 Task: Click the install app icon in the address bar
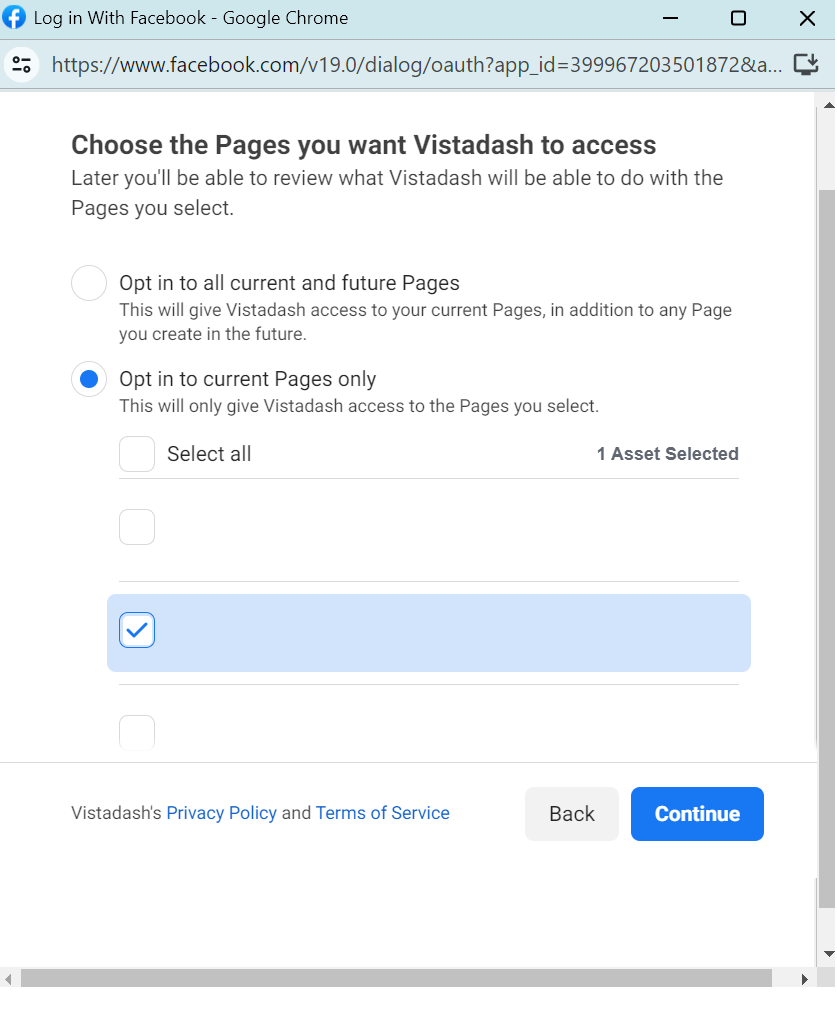(x=805, y=64)
